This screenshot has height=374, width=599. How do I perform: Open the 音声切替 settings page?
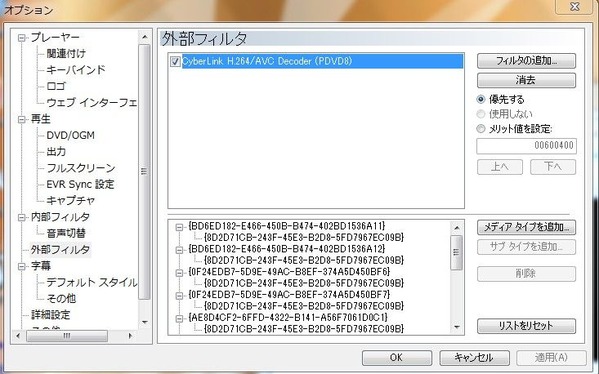[x=66, y=233]
